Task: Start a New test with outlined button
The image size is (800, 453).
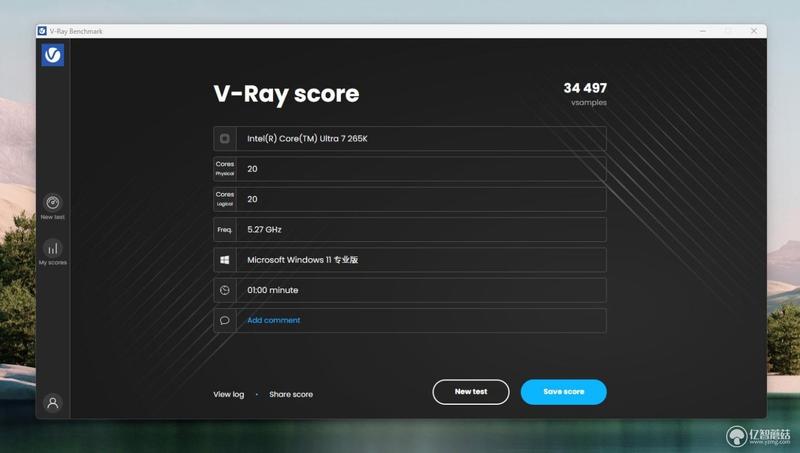Action: pyautogui.click(x=470, y=392)
